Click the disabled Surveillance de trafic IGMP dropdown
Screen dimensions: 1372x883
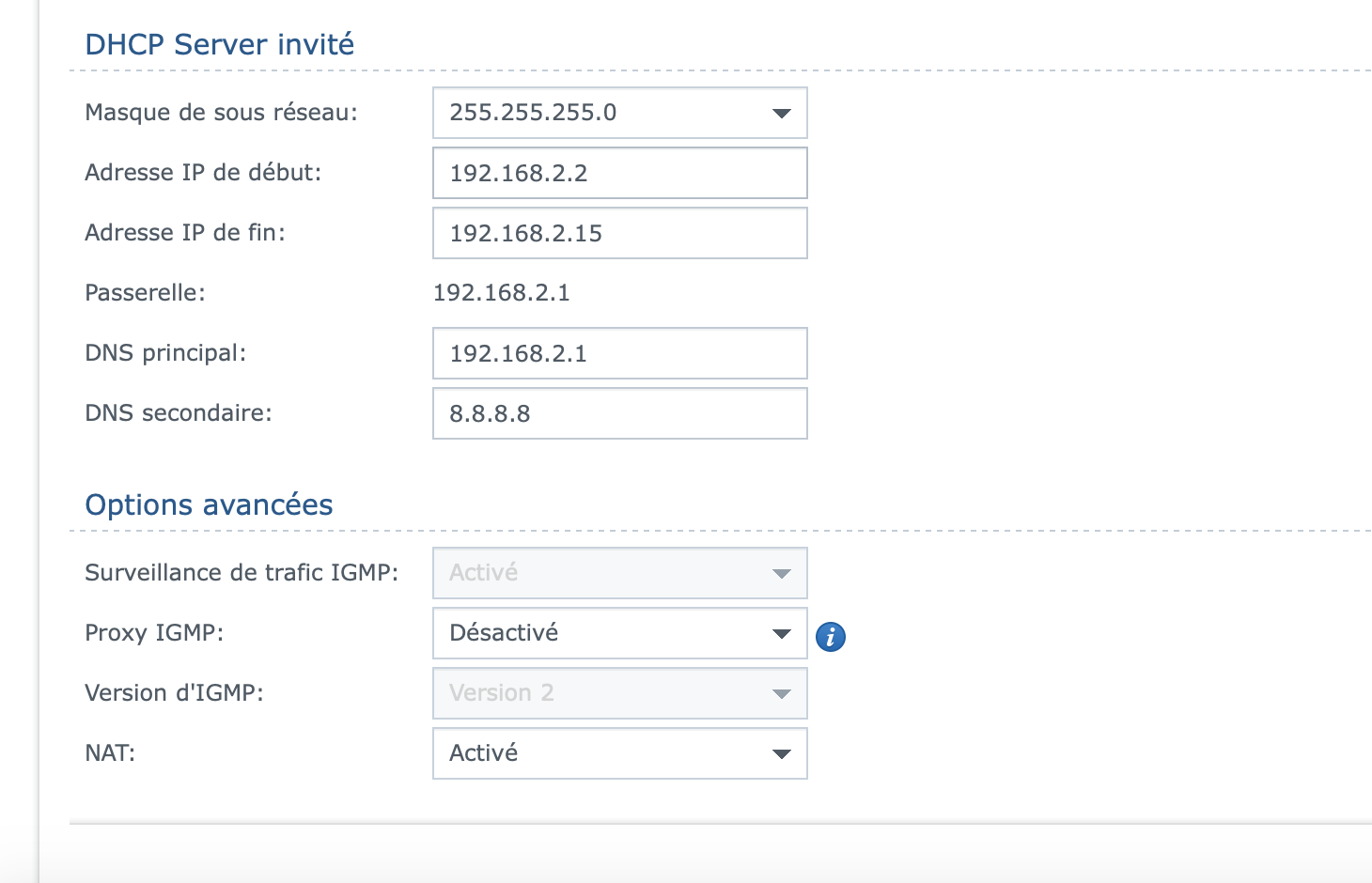point(619,573)
